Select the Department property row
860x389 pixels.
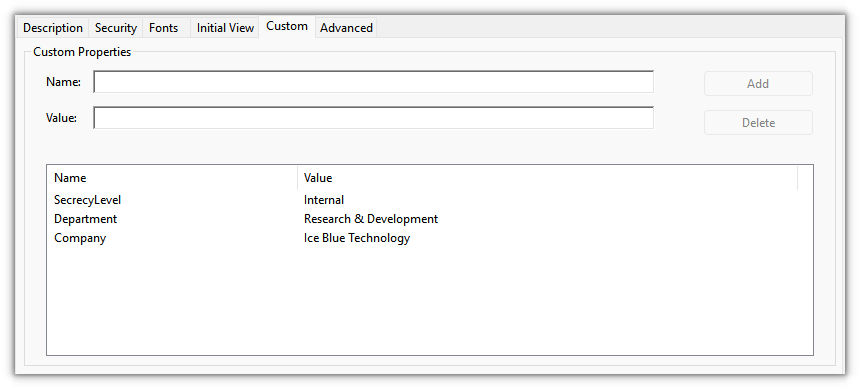click(429, 219)
